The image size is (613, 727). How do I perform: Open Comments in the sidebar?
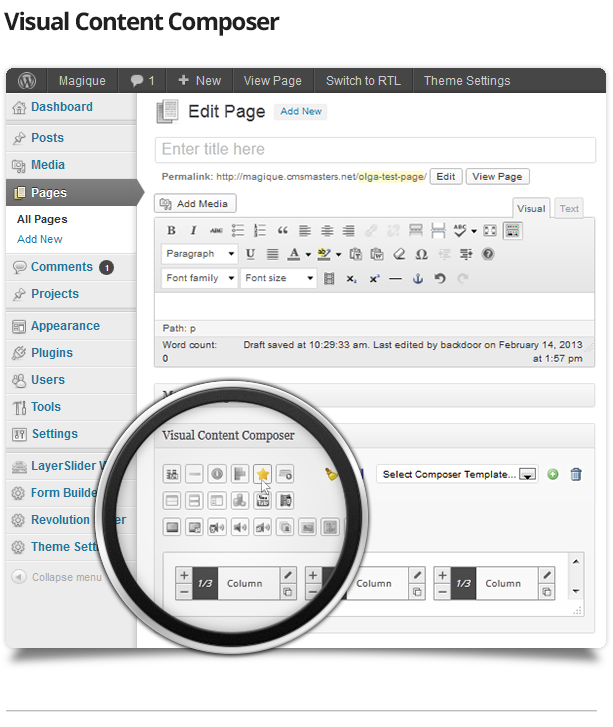tap(71, 268)
